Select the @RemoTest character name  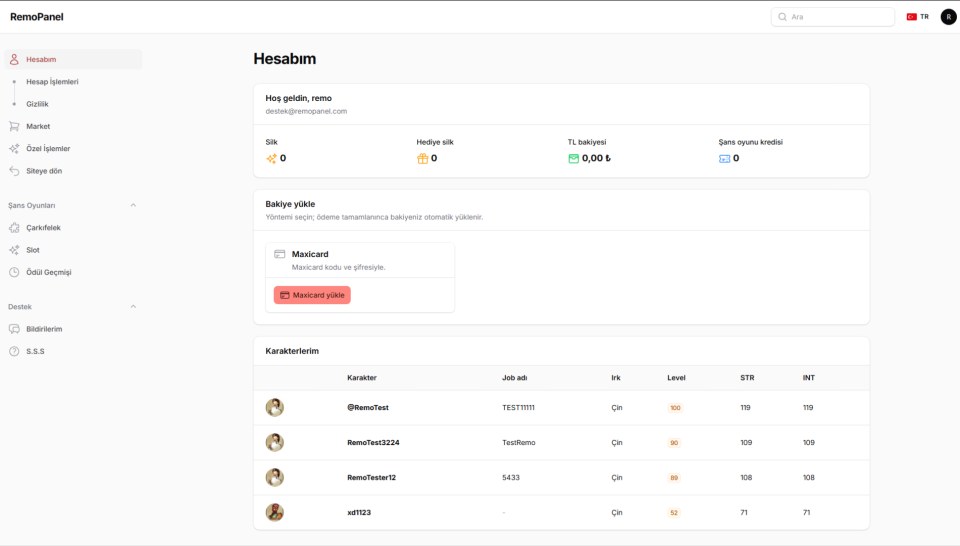point(368,408)
